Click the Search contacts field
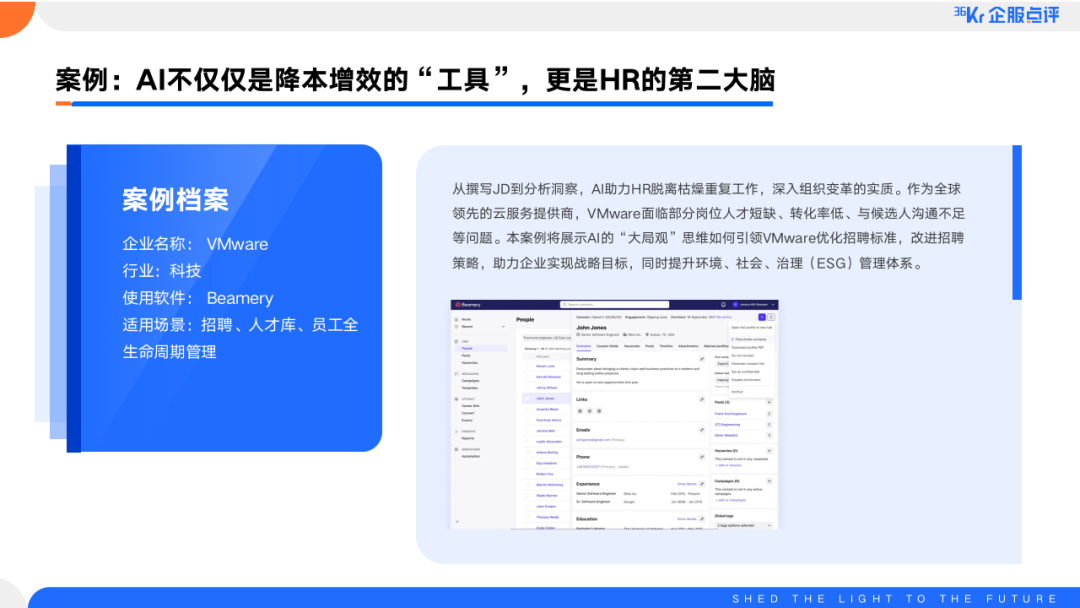1080x608 pixels. coord(614,304)
